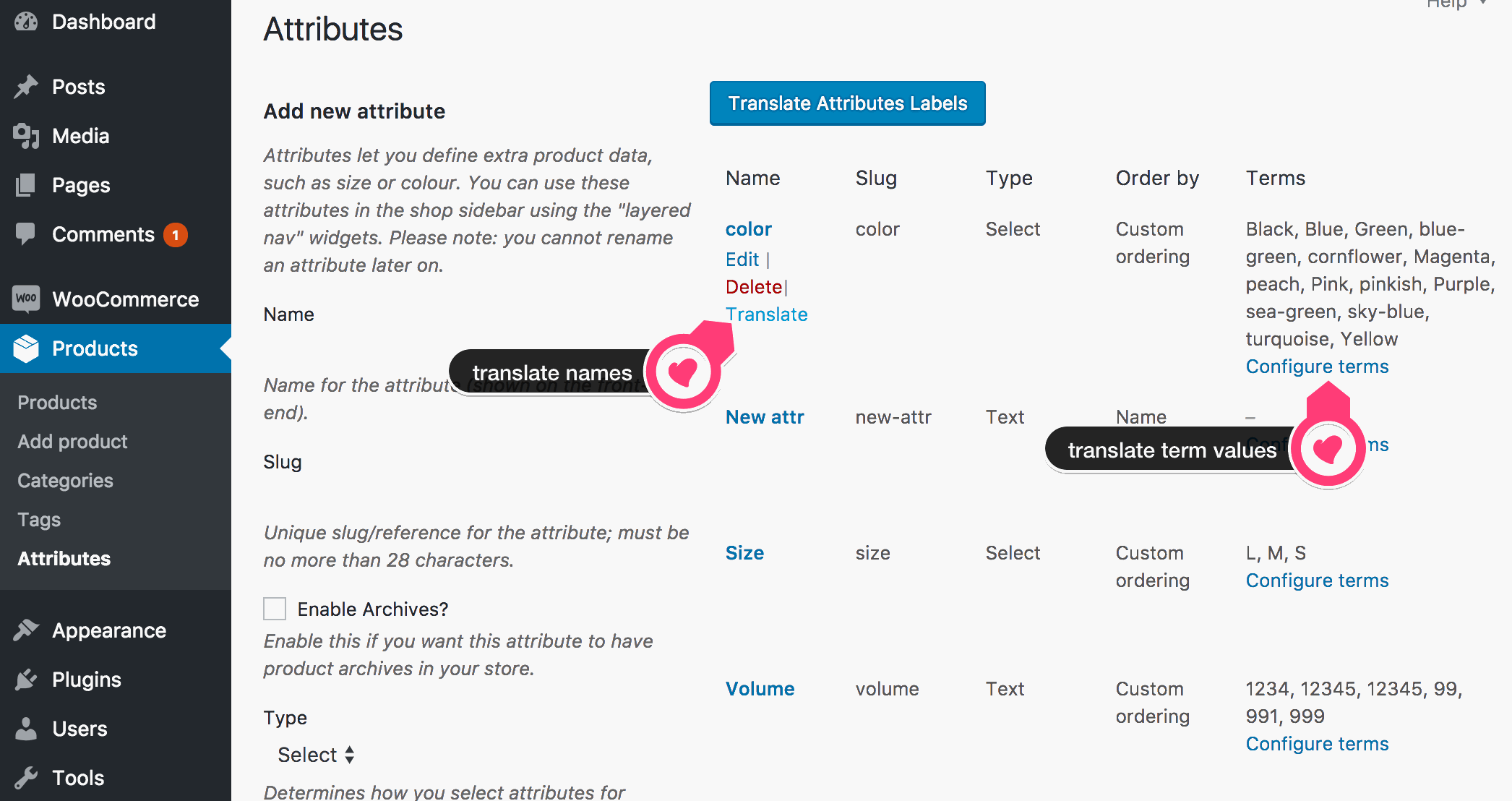The width and height of the screenshot is (1512, 801).
Task: Open the Type select dropdown
Action: [x=316, y=755]
